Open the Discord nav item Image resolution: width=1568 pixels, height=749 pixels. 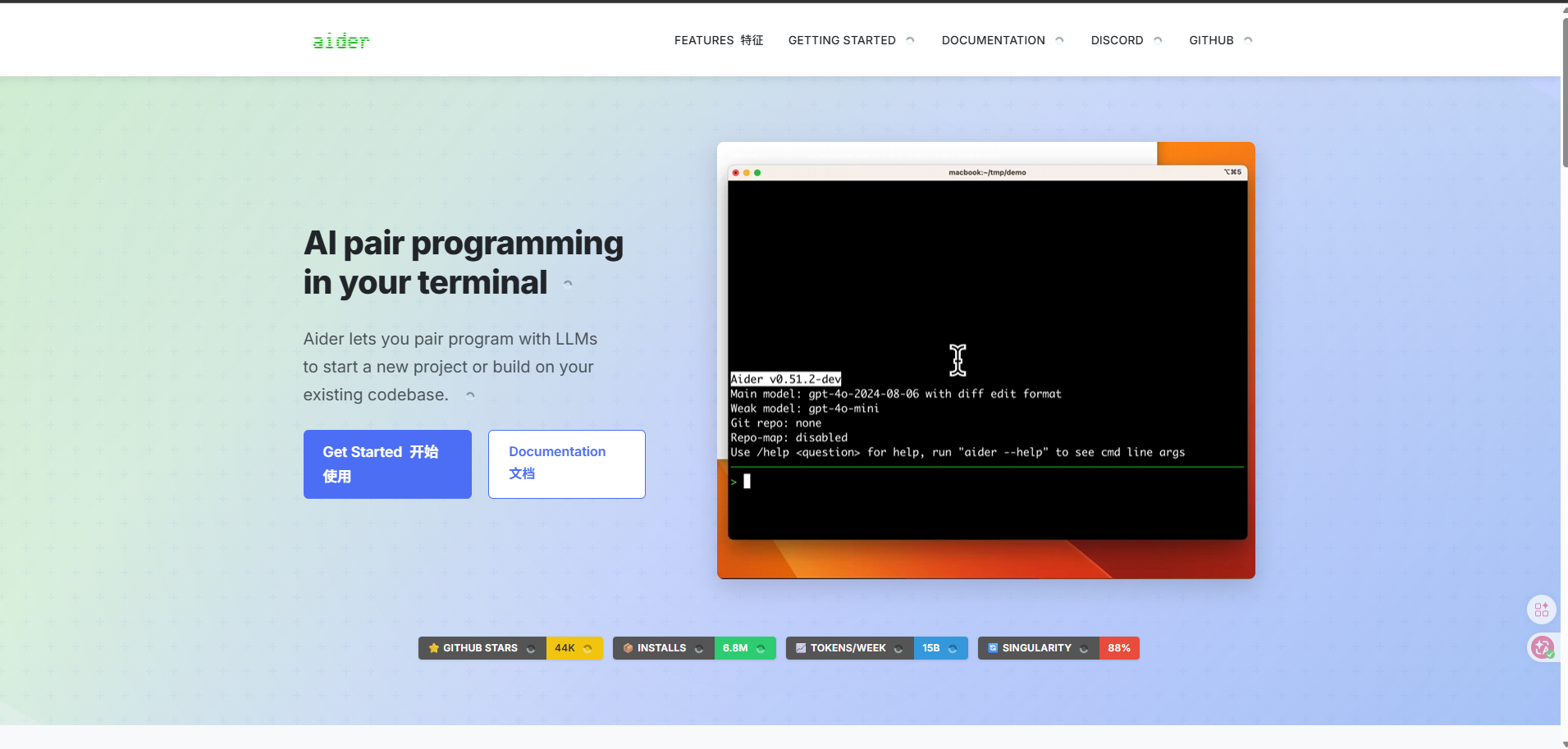point(1127,40)
